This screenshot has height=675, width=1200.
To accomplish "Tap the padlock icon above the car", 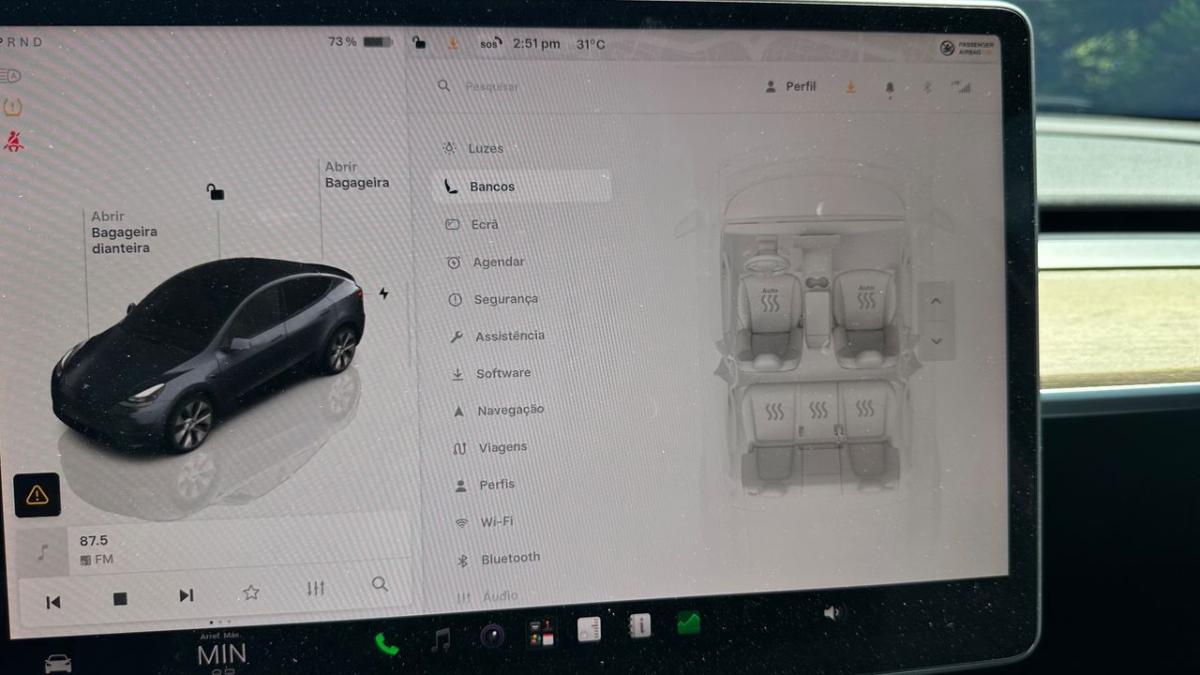I will (215, 192).
